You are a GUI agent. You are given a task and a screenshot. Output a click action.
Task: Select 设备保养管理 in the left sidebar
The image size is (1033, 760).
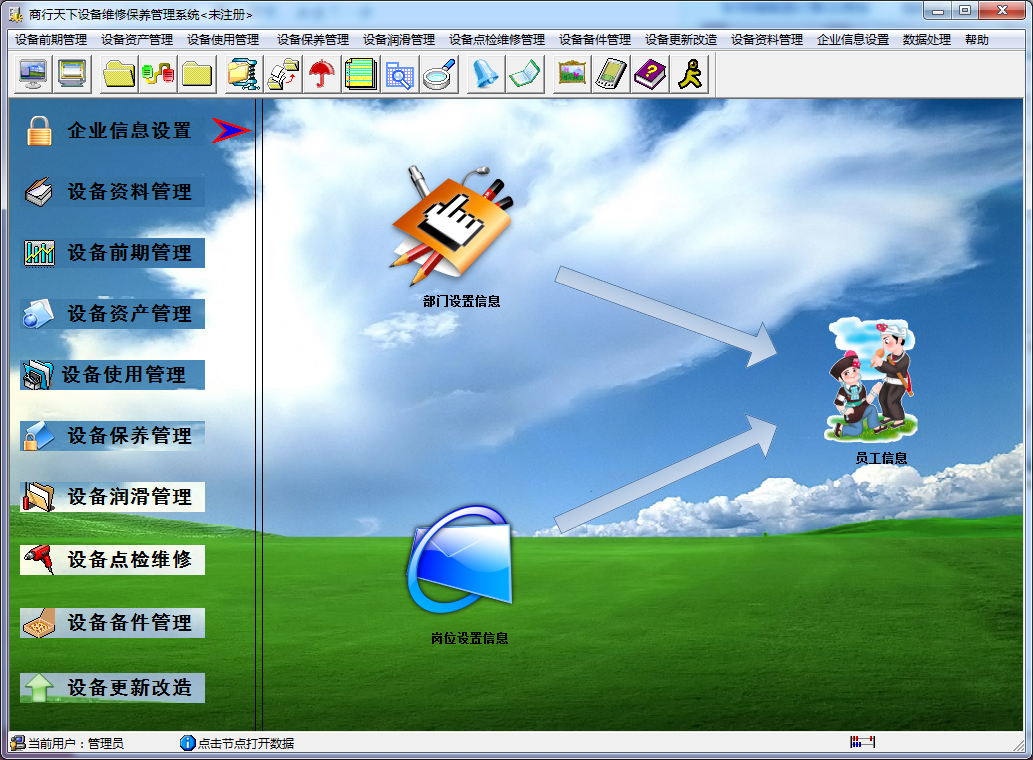coord(112,435)
